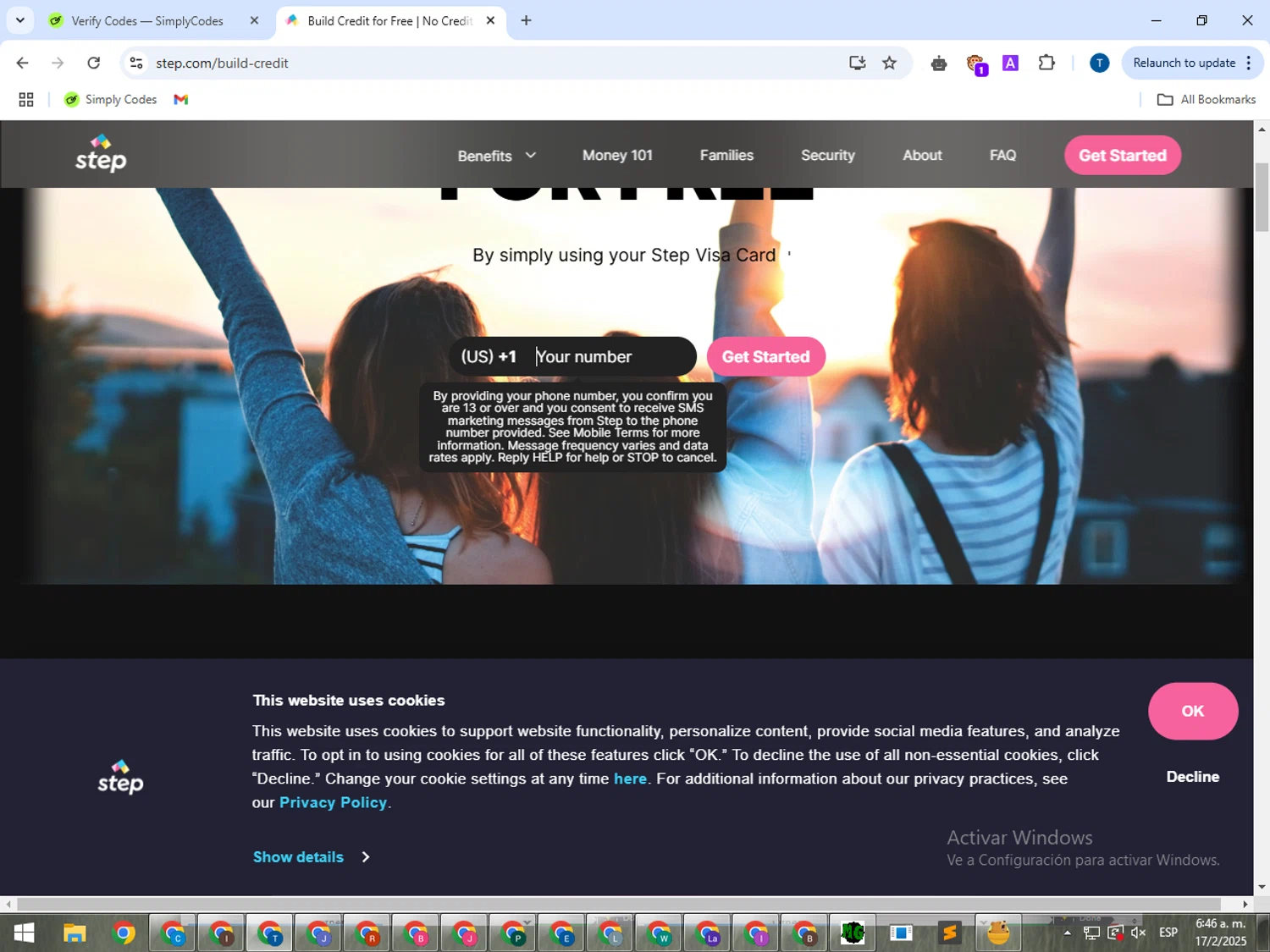Screen dimensions: 1270x952
Task: Open the Chrome taskbar window with profile La
Action: tap(707, 933)
